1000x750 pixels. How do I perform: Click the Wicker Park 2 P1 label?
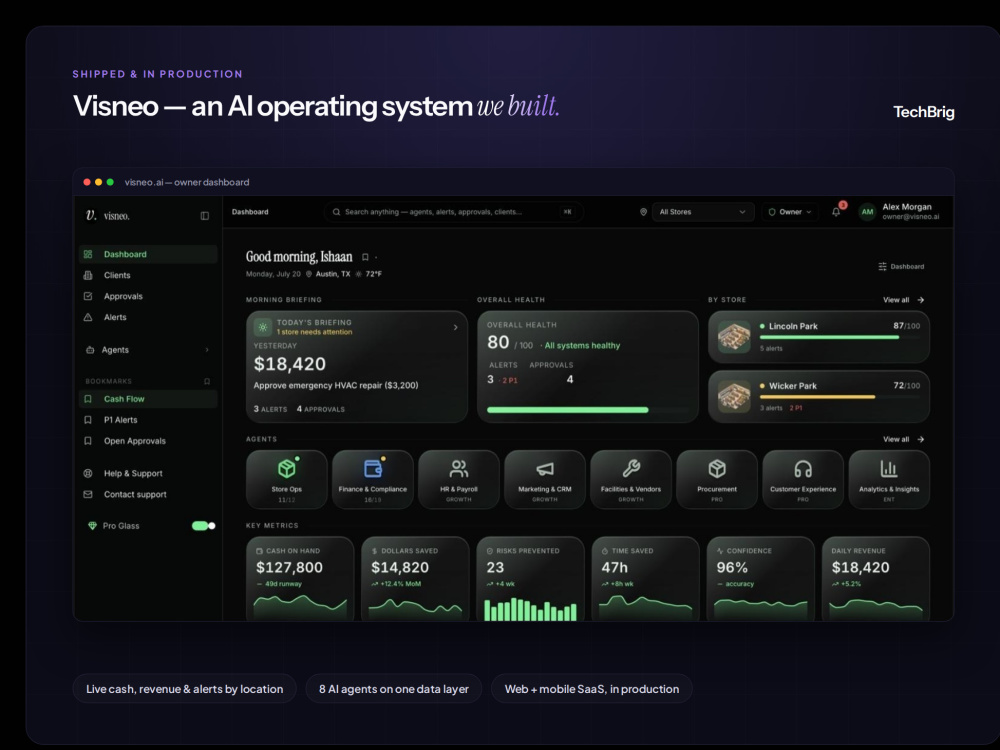tap(796, 408)
